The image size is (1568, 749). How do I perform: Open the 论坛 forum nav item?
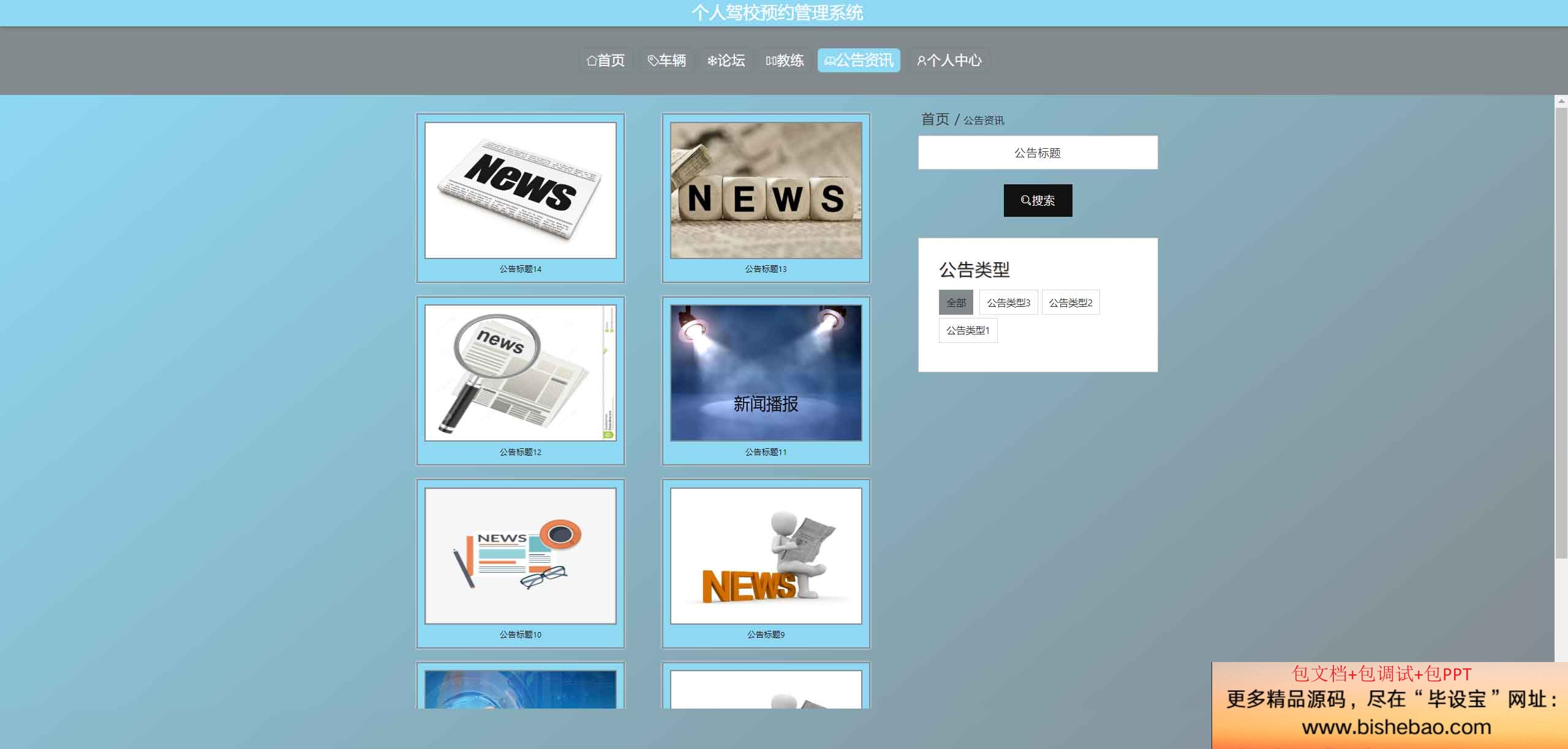tap(726, 60)
